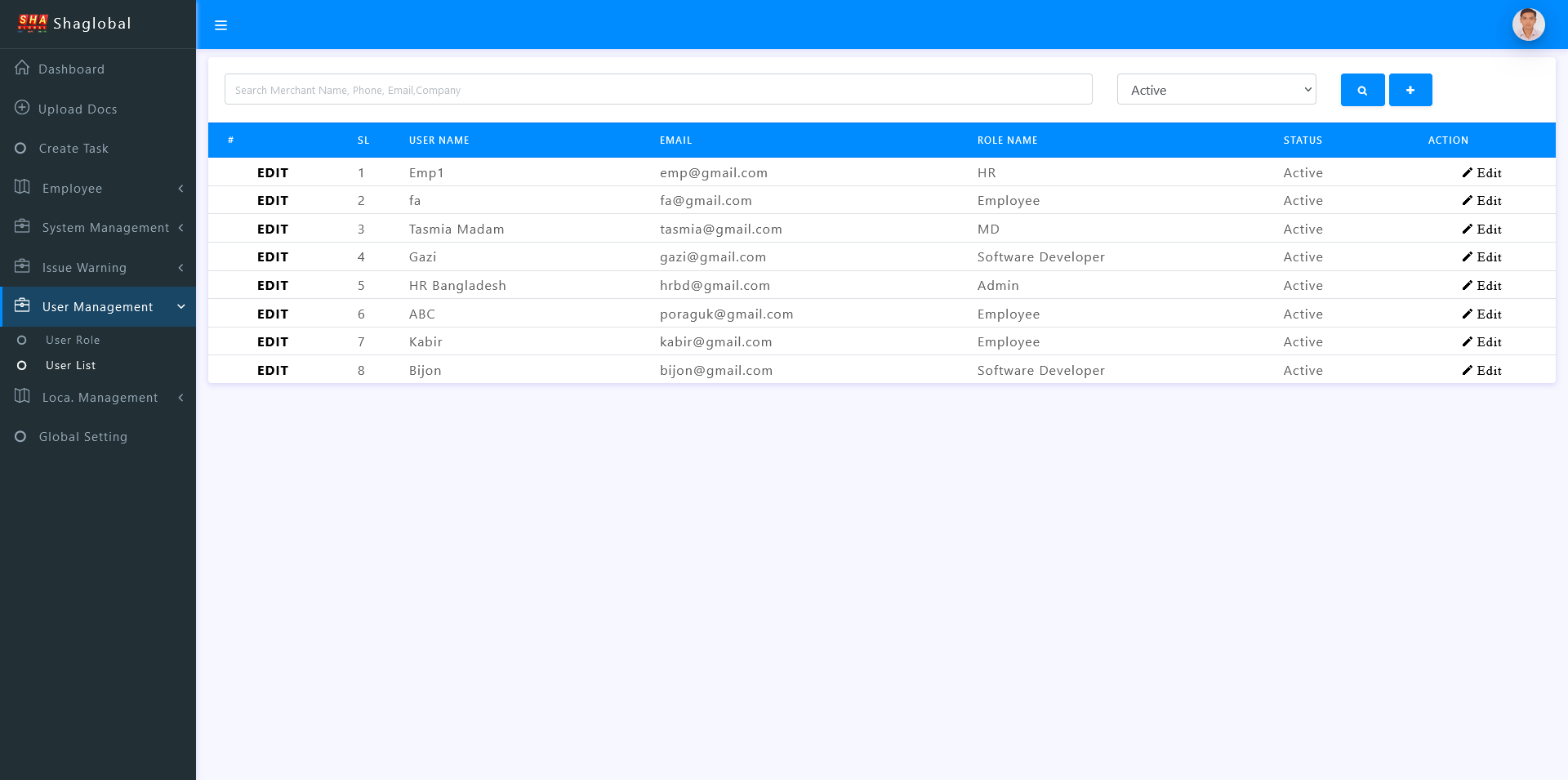This screenshot has height=780, width=1568.
Task: Select User List in sidebar
Action: pyautogui.click(x=70, y=366)
